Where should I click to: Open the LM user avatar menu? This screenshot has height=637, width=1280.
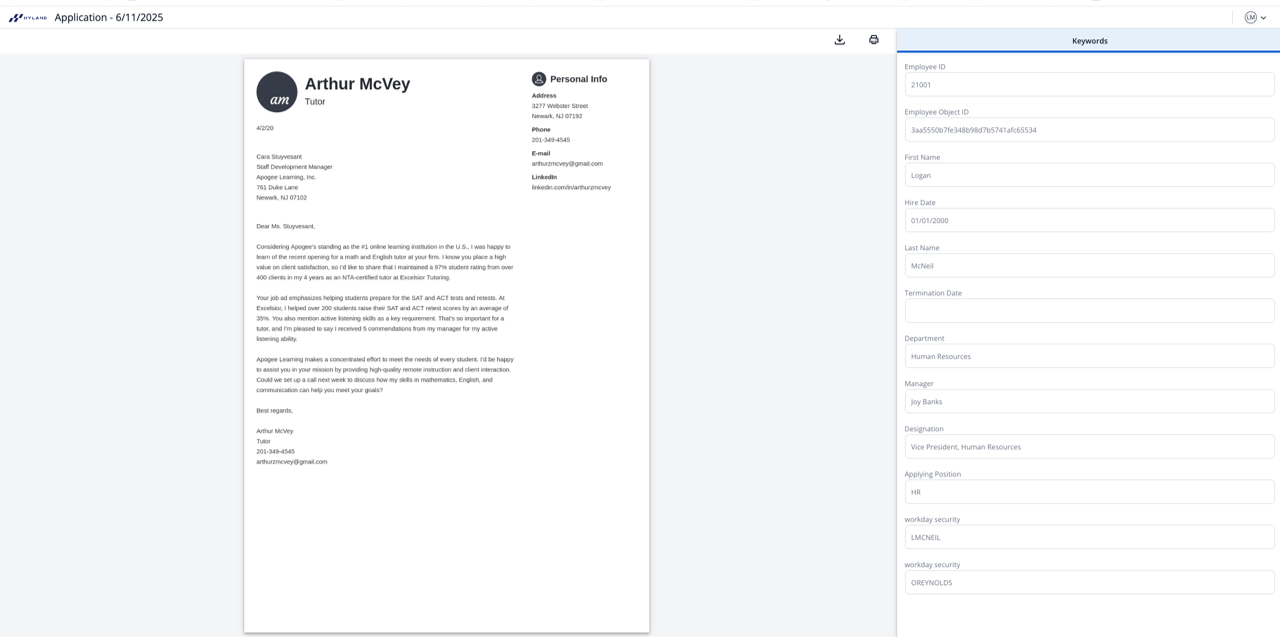click(x=1250, y=17)
